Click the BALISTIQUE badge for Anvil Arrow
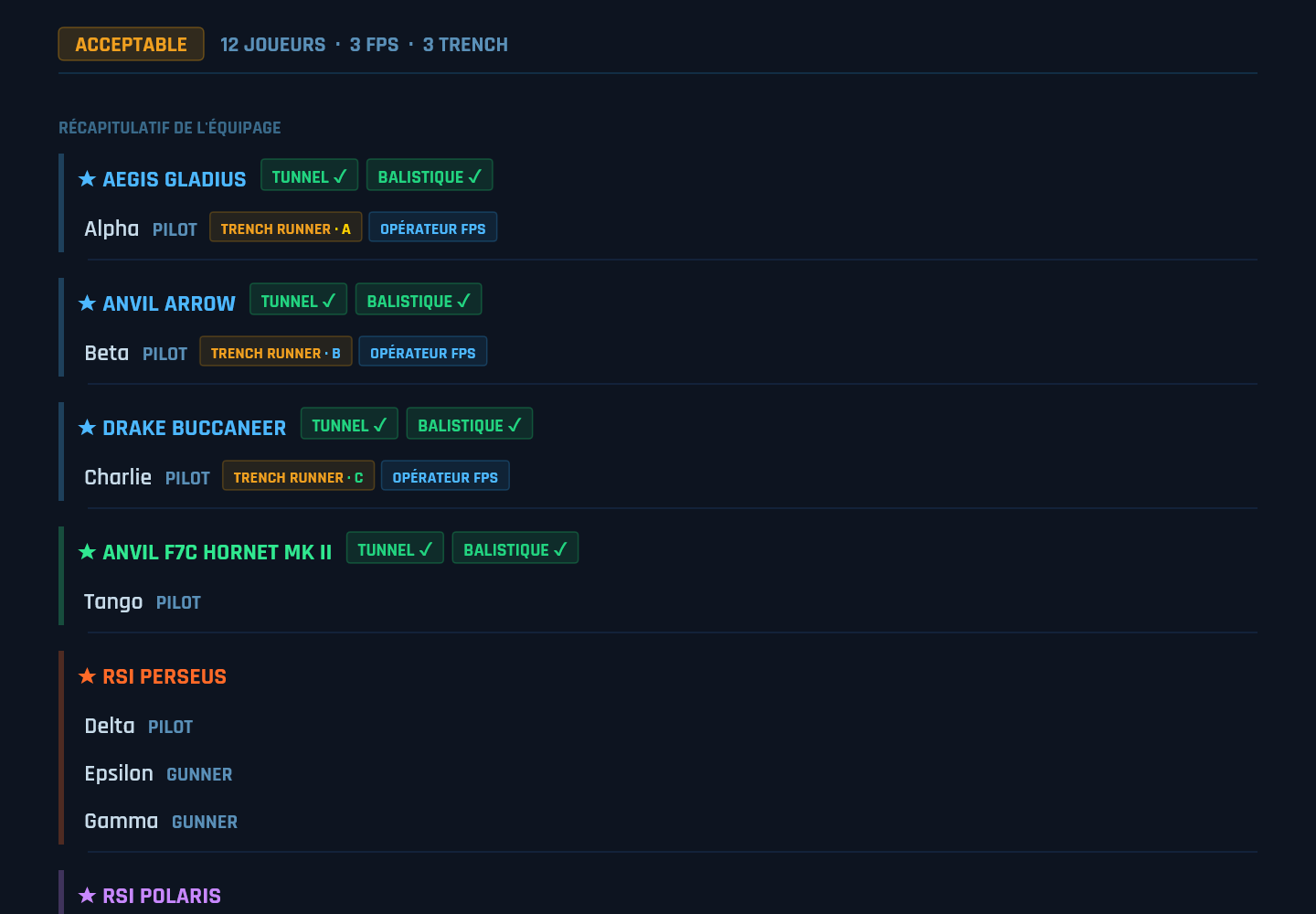The height and width of the screenshot is (914, 1316). 419,300
